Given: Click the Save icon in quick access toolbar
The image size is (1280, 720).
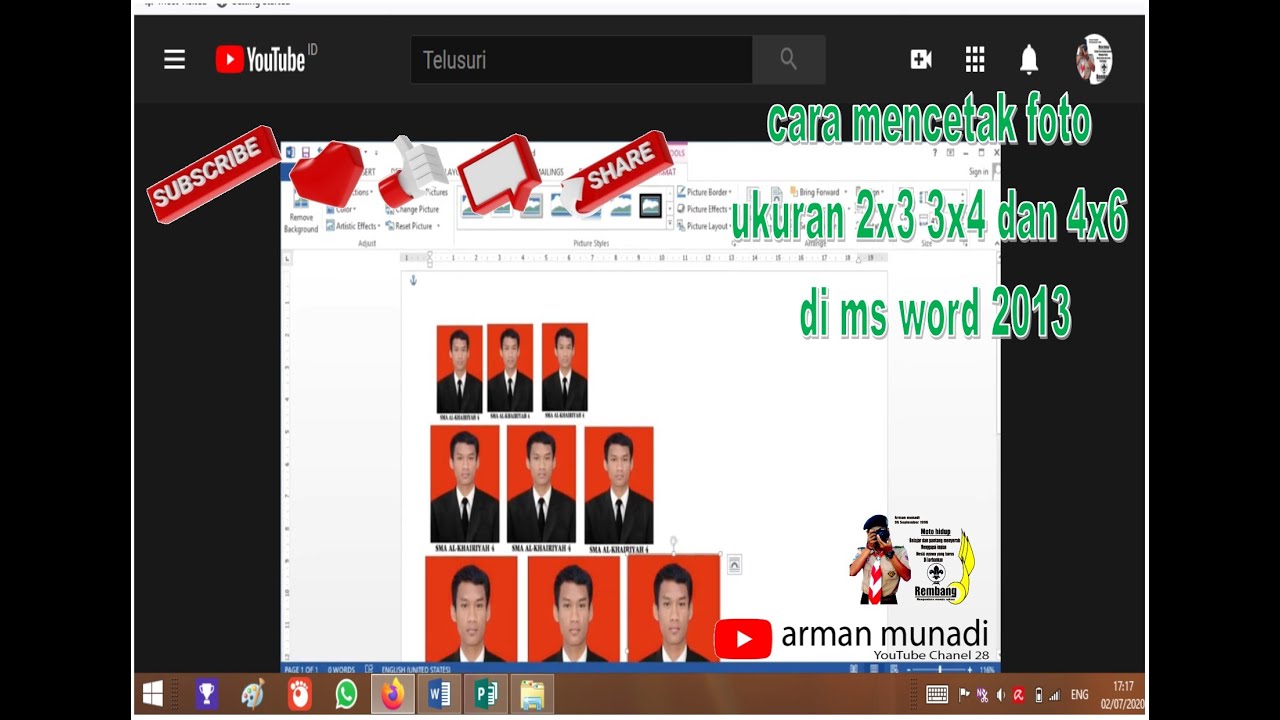Looking at the screenshot, I should [305, 152].
